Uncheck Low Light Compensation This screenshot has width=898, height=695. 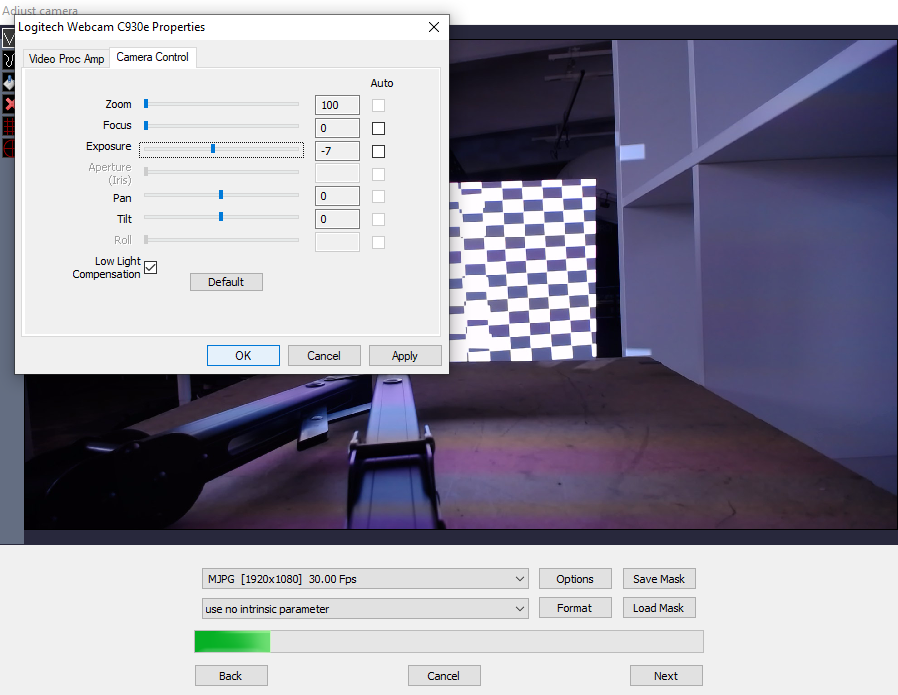click(x=151, y=267)
